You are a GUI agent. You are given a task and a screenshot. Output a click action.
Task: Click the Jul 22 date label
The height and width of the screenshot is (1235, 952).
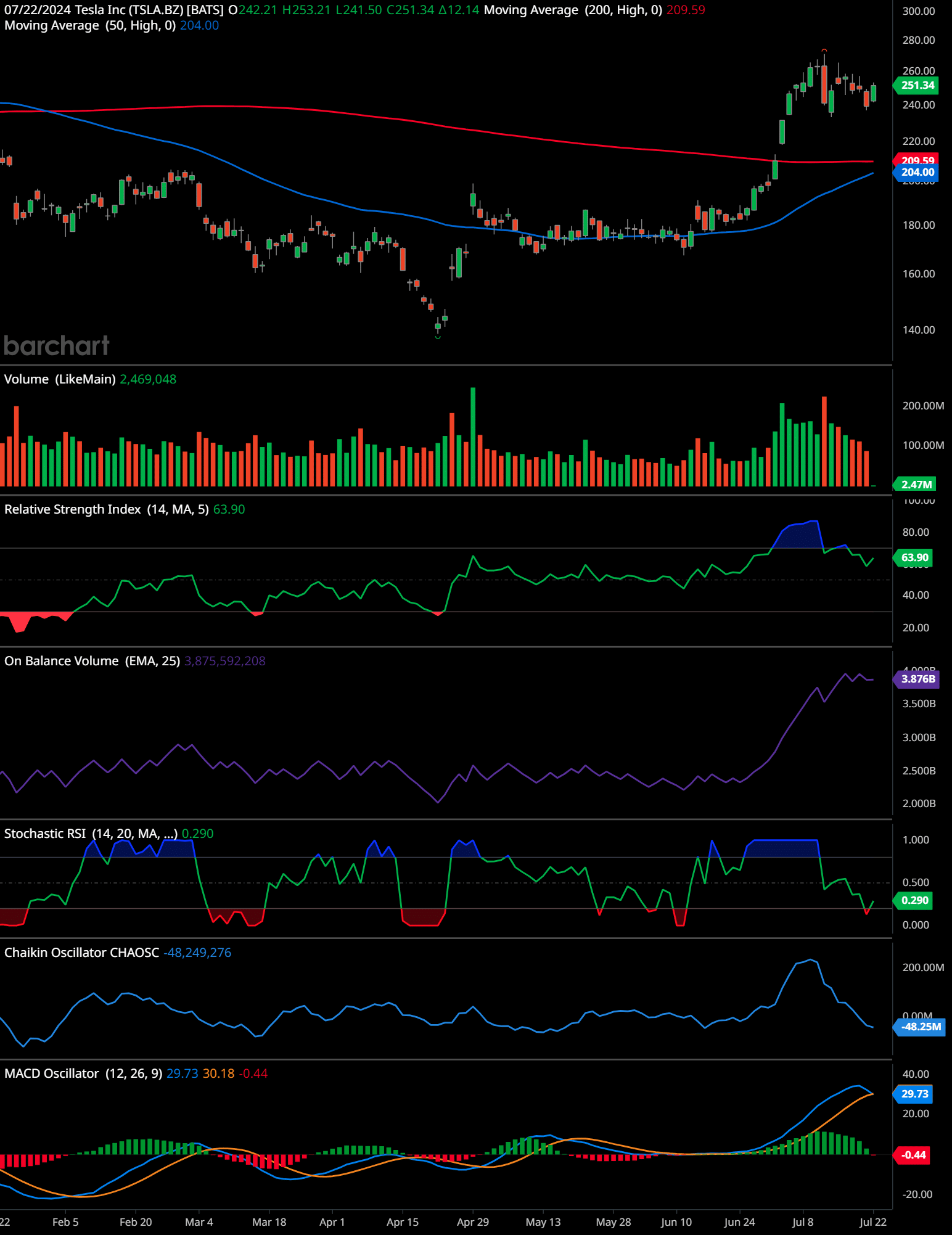pyautogui.click(x=873, y=1222)
